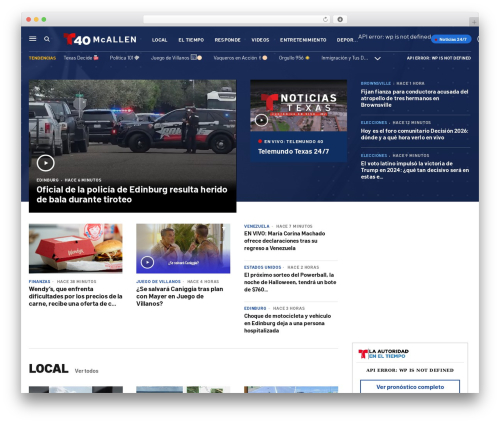The height and width of the screenshot is (423, 500).
Task: Select the Orgullo 956 trending topic
Action: (x=294, y=58)
